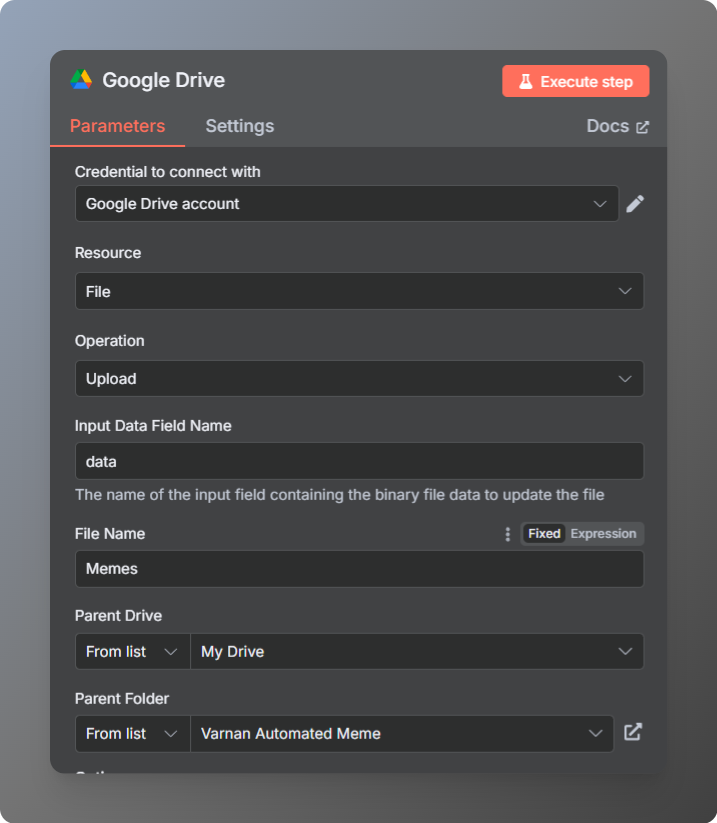Click the Resource label
Screen dimensions: 717x823
(x=108, y=253)
